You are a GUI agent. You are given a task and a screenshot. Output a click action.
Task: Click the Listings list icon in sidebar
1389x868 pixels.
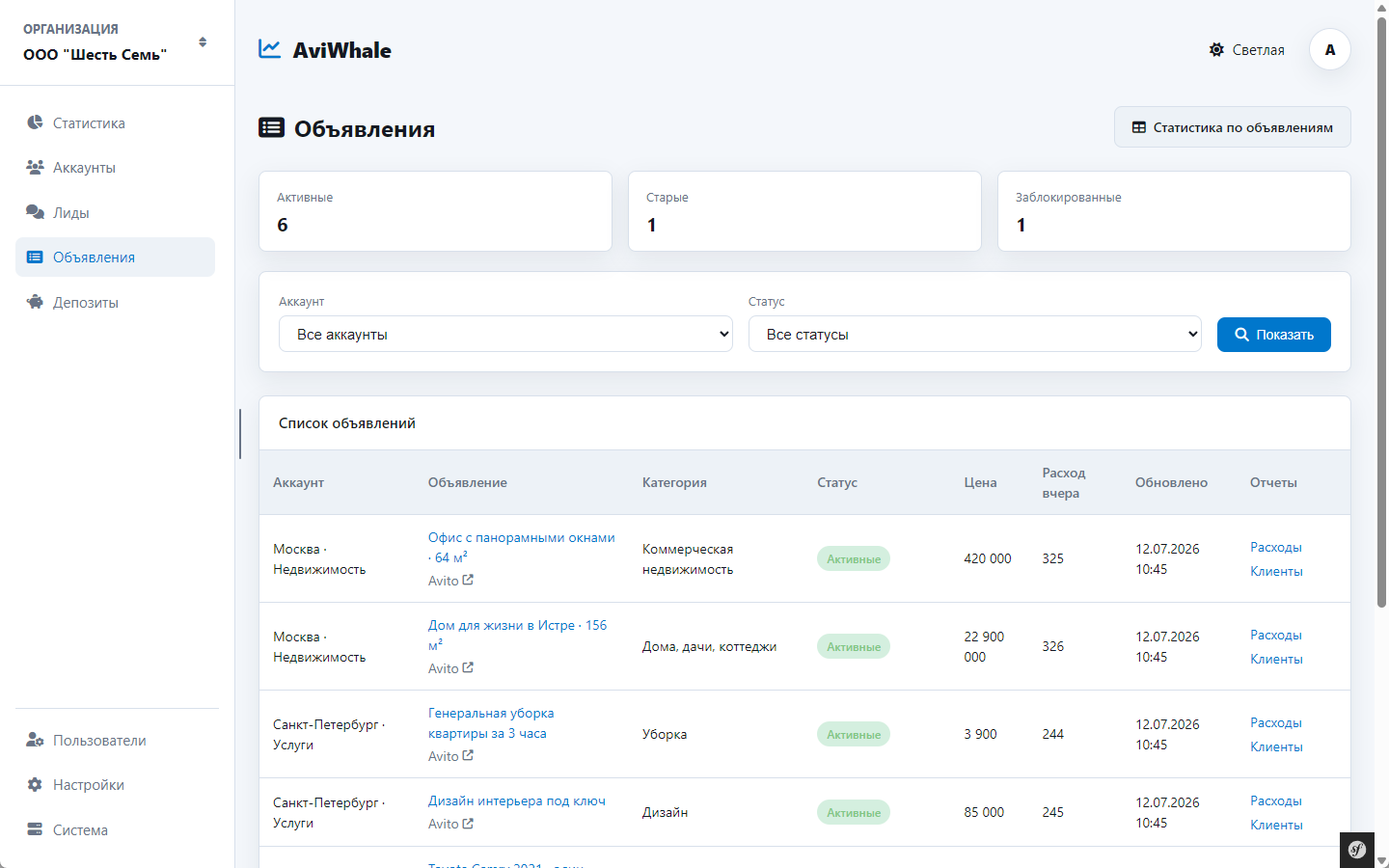coord(35,257)
